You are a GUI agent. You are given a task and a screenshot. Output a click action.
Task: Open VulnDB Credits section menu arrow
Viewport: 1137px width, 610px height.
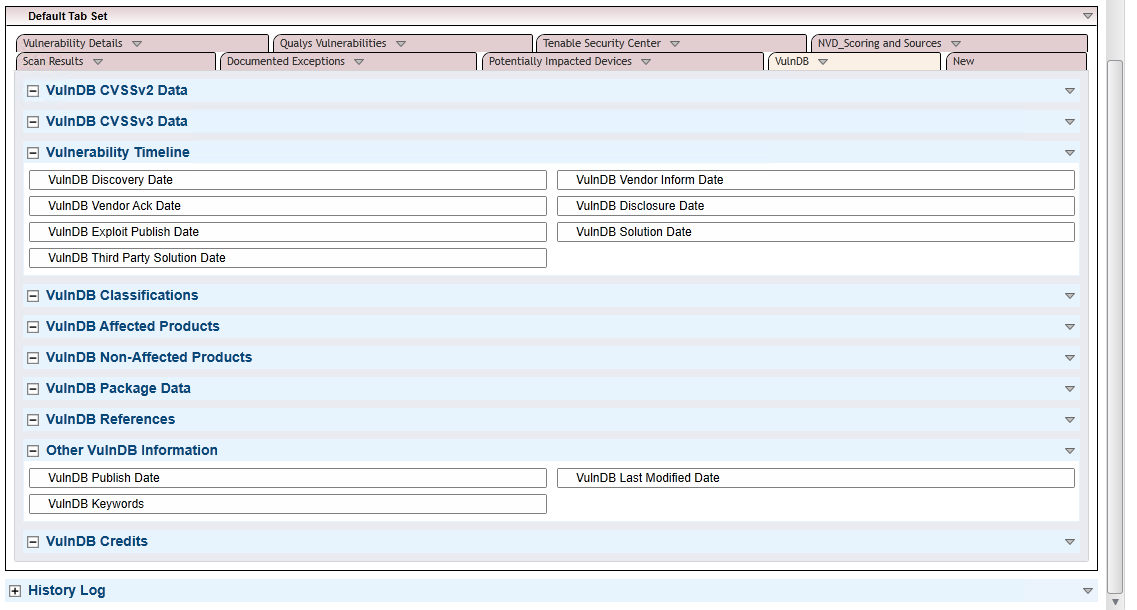[x=1070, y=542]
